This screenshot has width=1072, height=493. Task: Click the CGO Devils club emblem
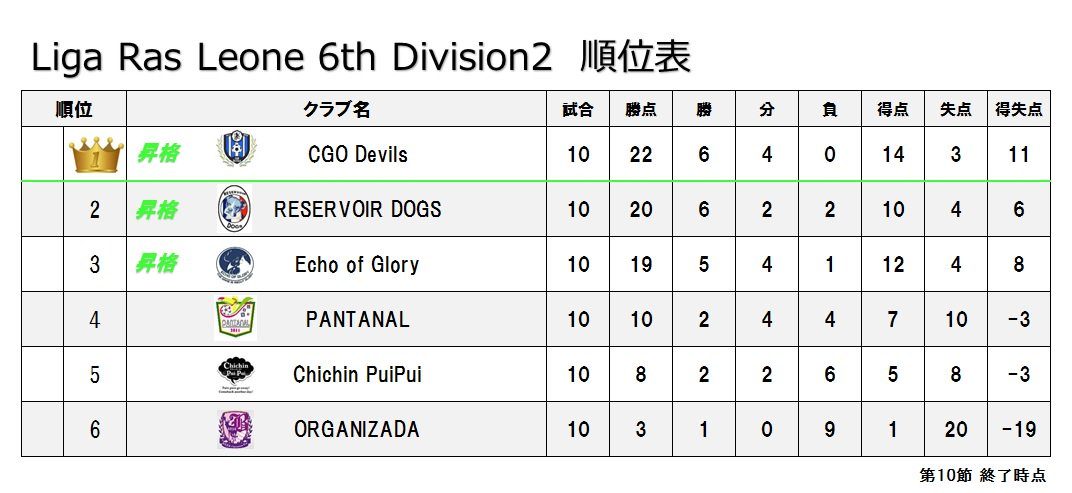click(x=235, y=150)
